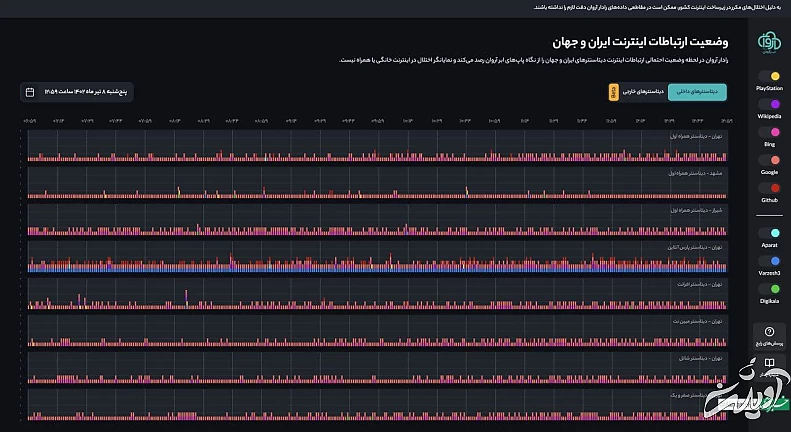
Task: Click the Mashhad Hamrah-e Aval datacenter chart
Action: (377, 183)
